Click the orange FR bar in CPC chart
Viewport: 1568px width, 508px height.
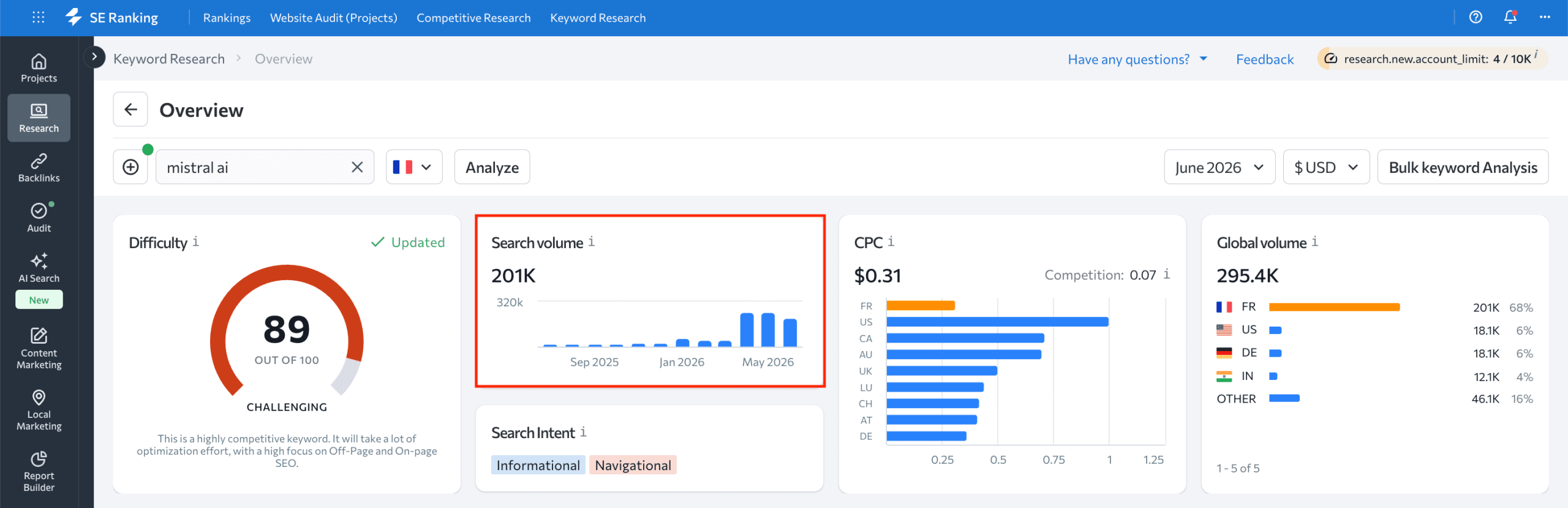921,305
